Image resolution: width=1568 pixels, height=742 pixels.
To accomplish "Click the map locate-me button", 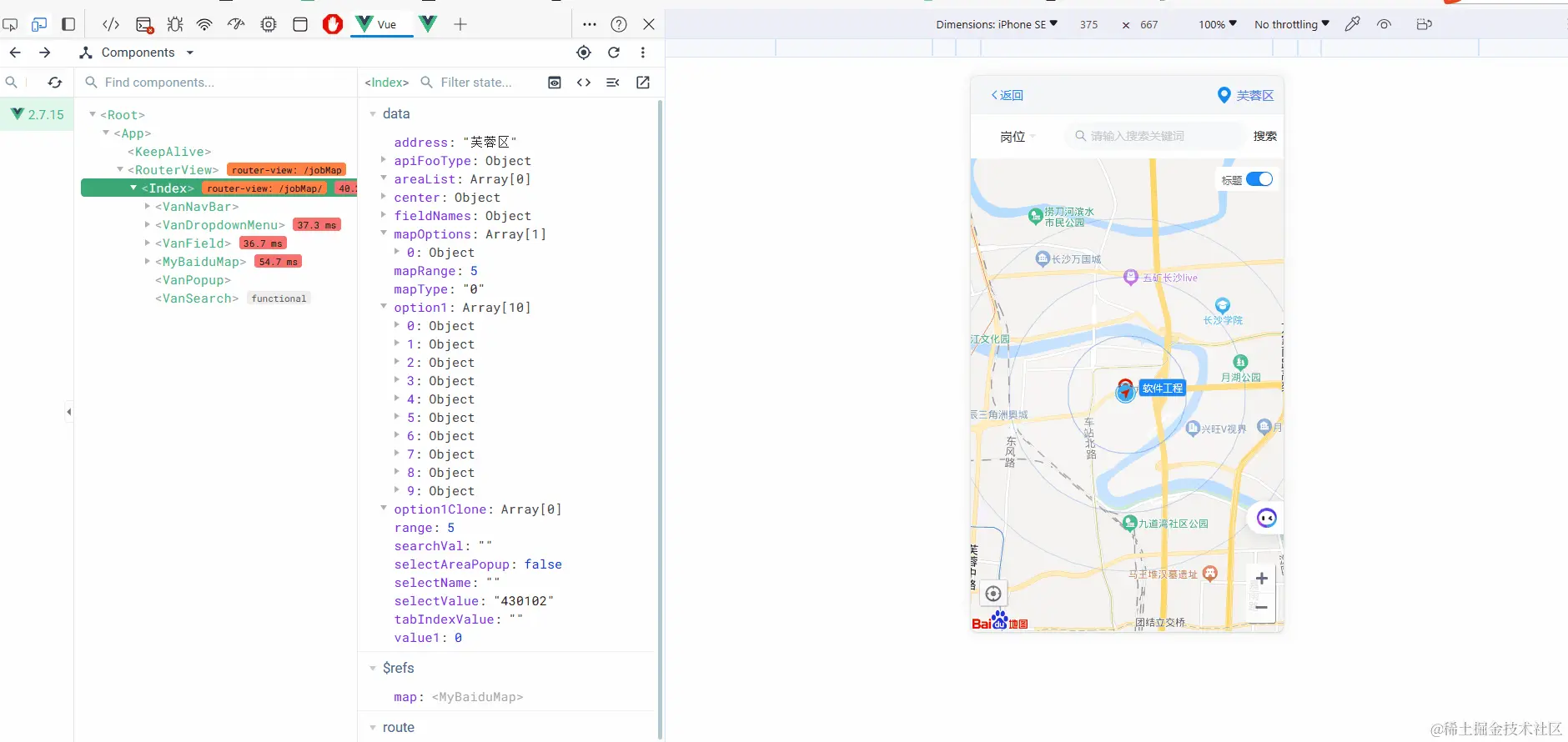I will pyautogui.click(x=993, y=594).
